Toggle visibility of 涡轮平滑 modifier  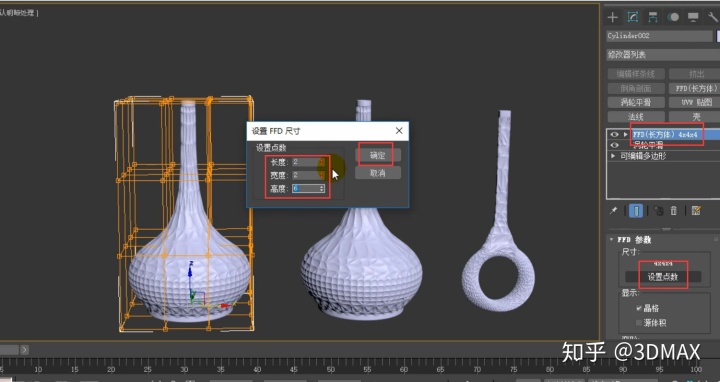point(614,145)
